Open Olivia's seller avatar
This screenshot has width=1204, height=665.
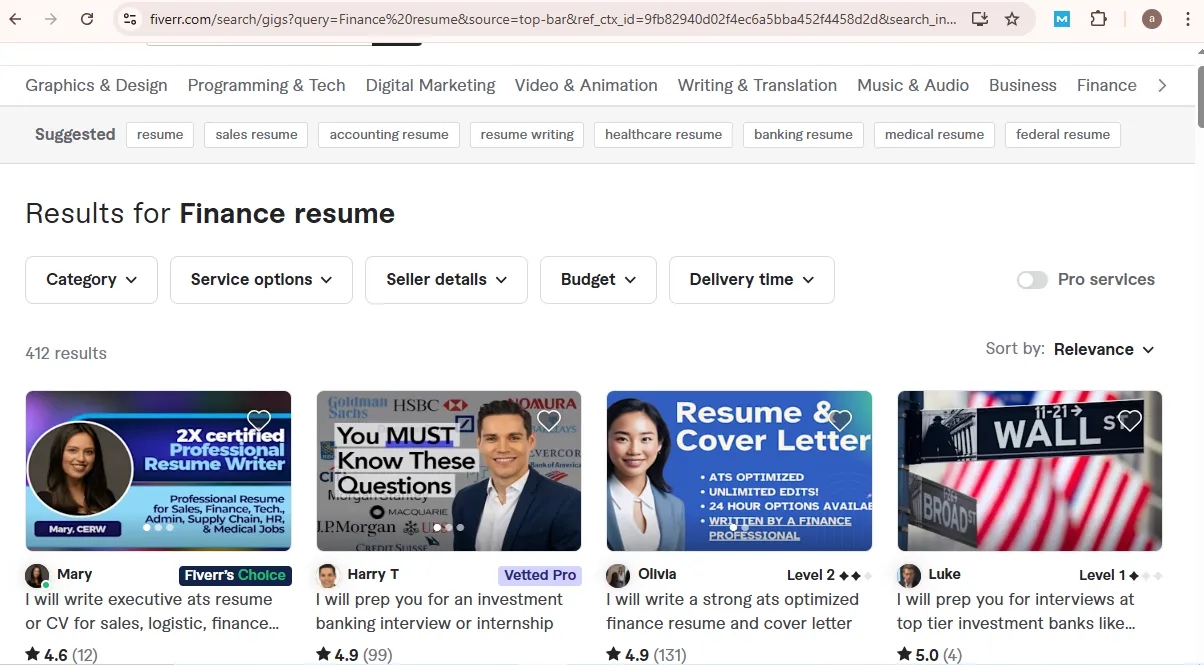point(618,576)
